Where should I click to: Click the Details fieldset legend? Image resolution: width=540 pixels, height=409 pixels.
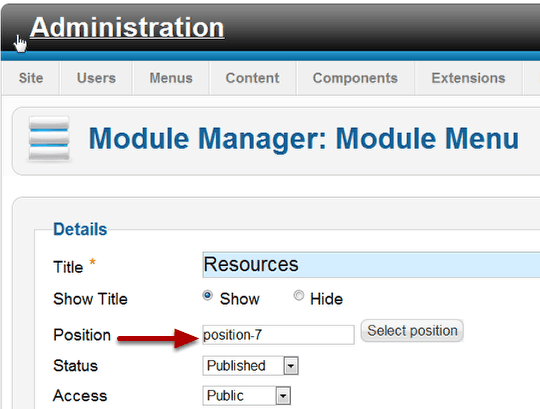80,229
